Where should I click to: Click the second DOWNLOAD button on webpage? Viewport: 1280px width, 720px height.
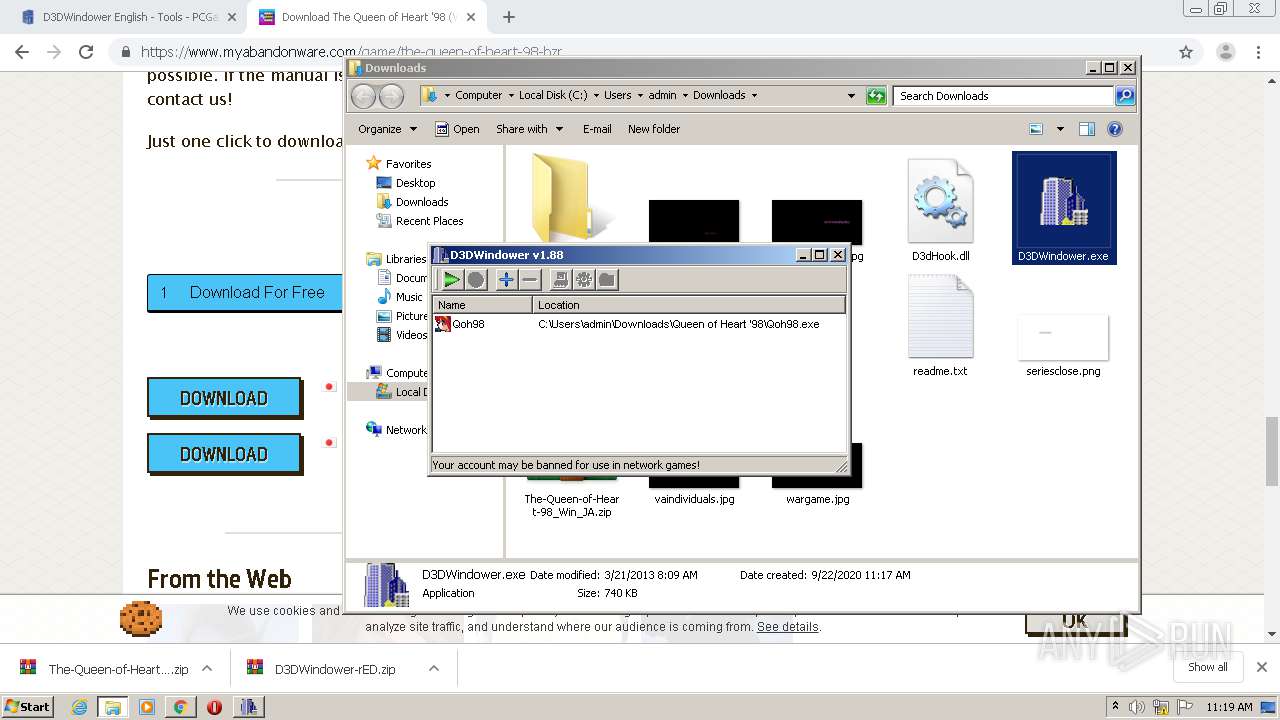[224, 454]
